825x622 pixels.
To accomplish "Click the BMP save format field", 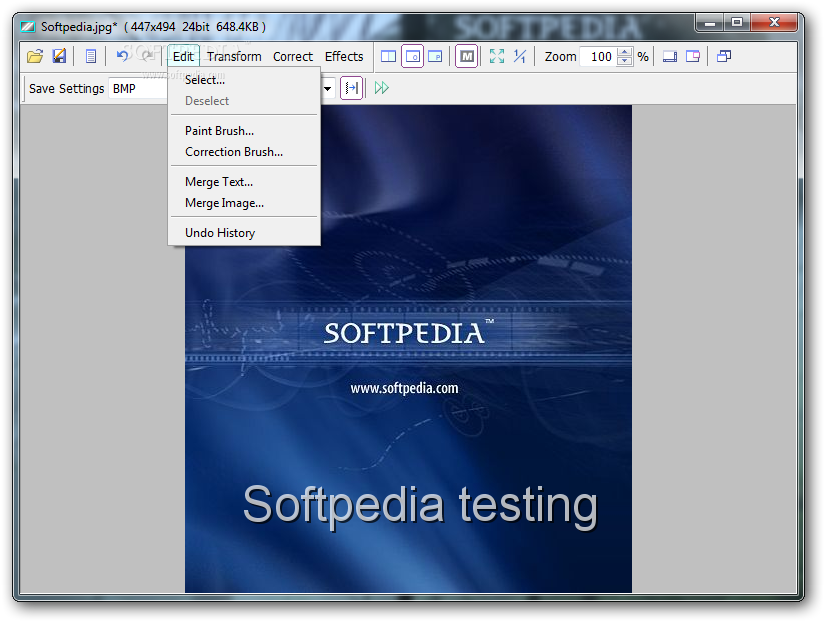I will (x=139, y=88).
